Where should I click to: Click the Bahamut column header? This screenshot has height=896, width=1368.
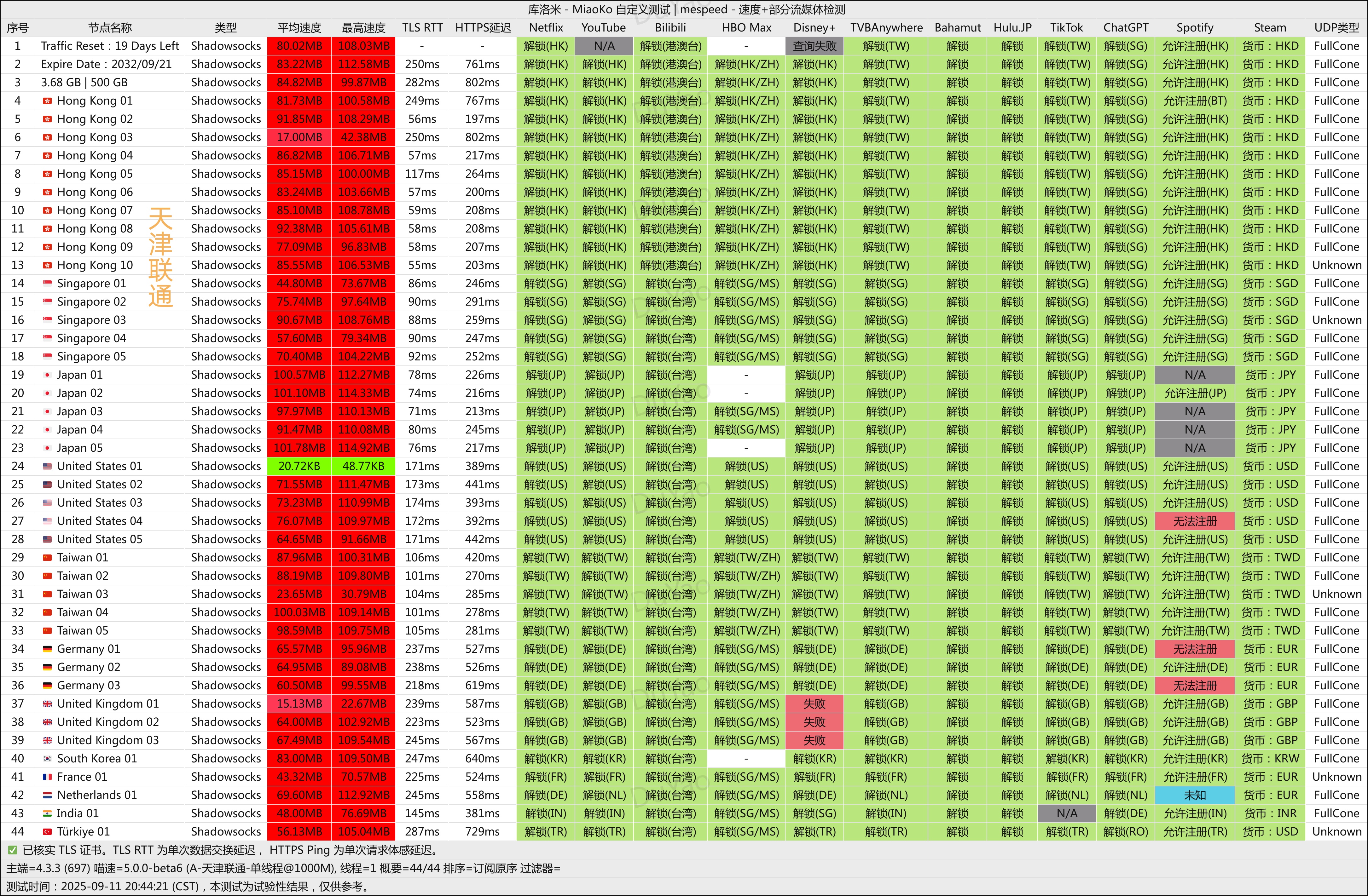pos(958,28)
